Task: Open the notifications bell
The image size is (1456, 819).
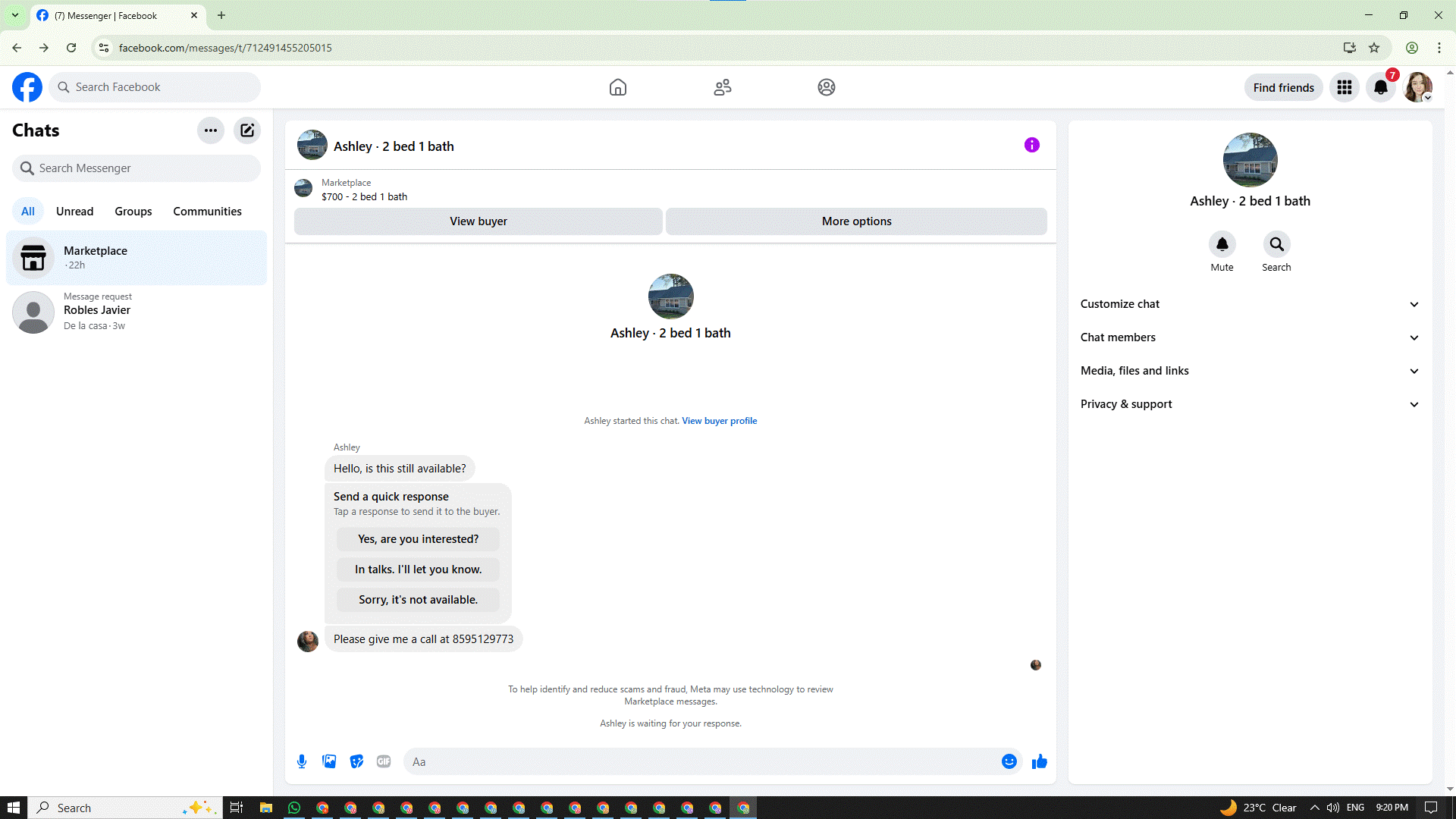Action: click(1381, 87)
